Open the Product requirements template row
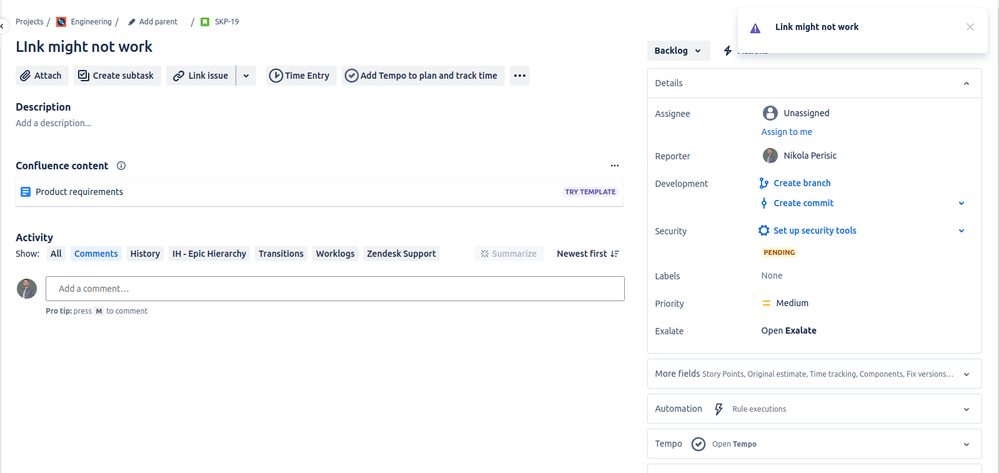The height and width of the screenshot is (473, 999). click(319, 192)
